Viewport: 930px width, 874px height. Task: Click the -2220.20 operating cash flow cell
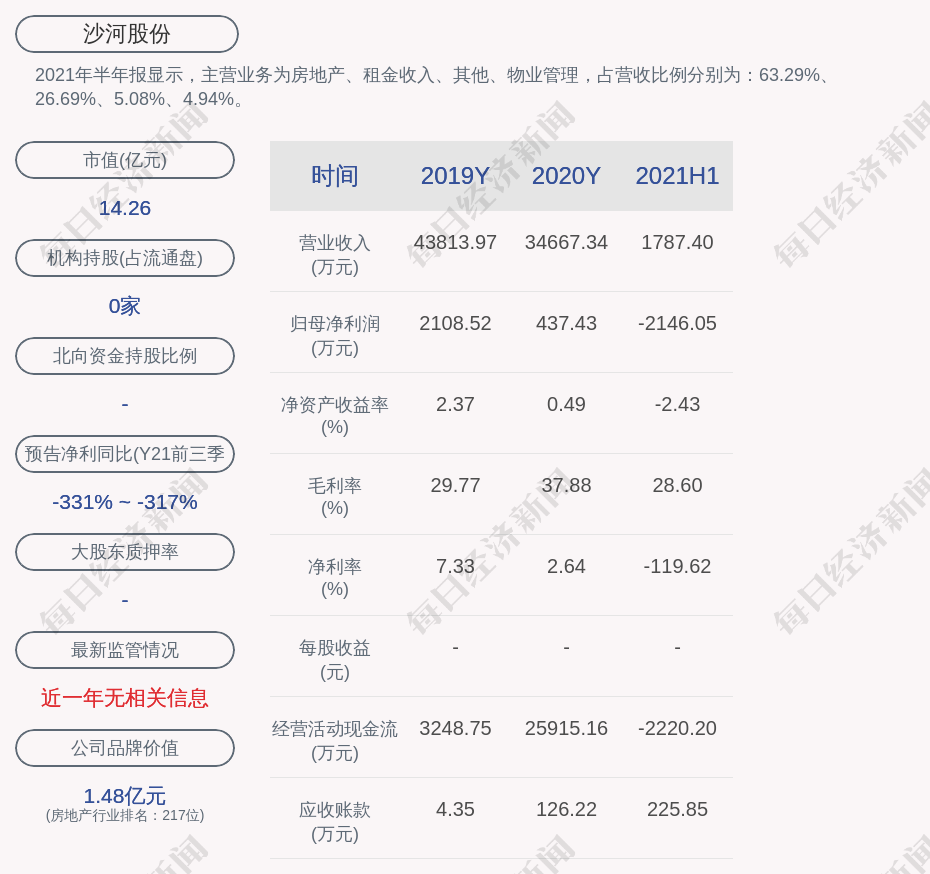677,728
